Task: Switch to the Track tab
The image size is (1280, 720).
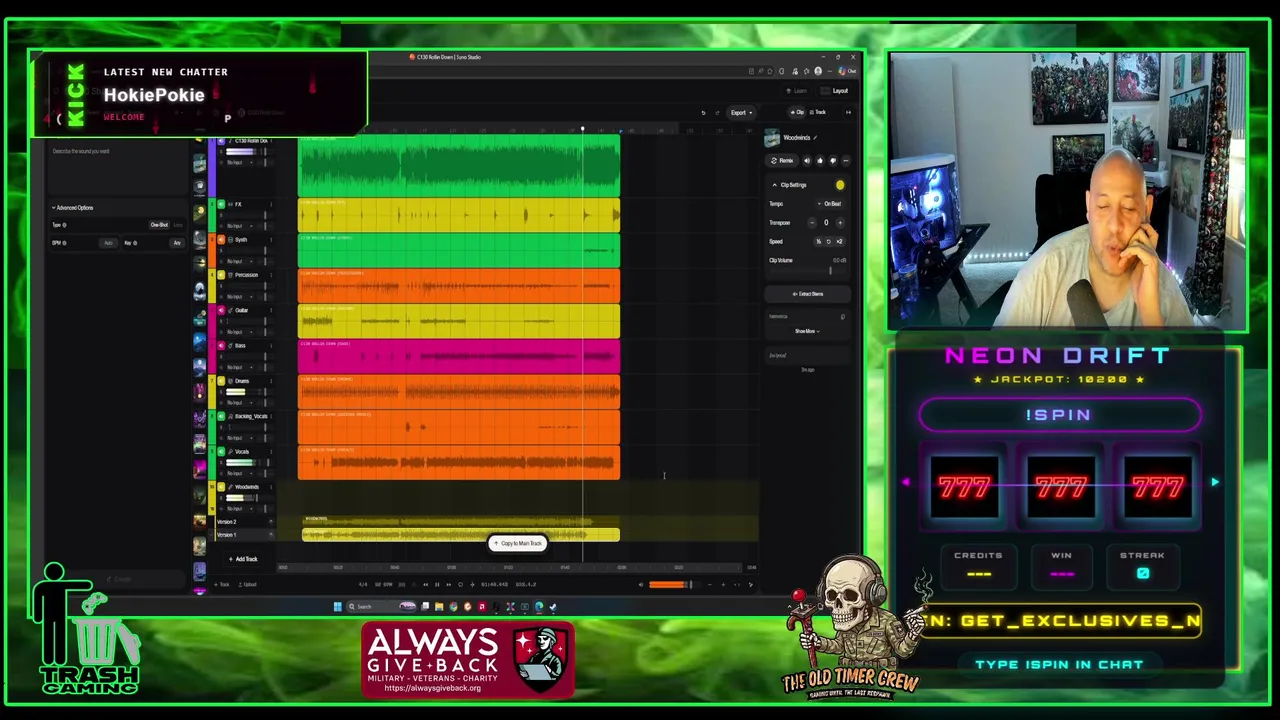Action: pyautogui.click(x=818, y=112)
